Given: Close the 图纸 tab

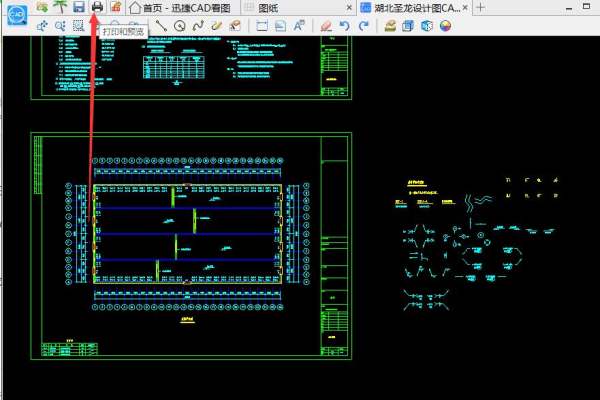Looking at the screenshot, I should click(349, 7).
